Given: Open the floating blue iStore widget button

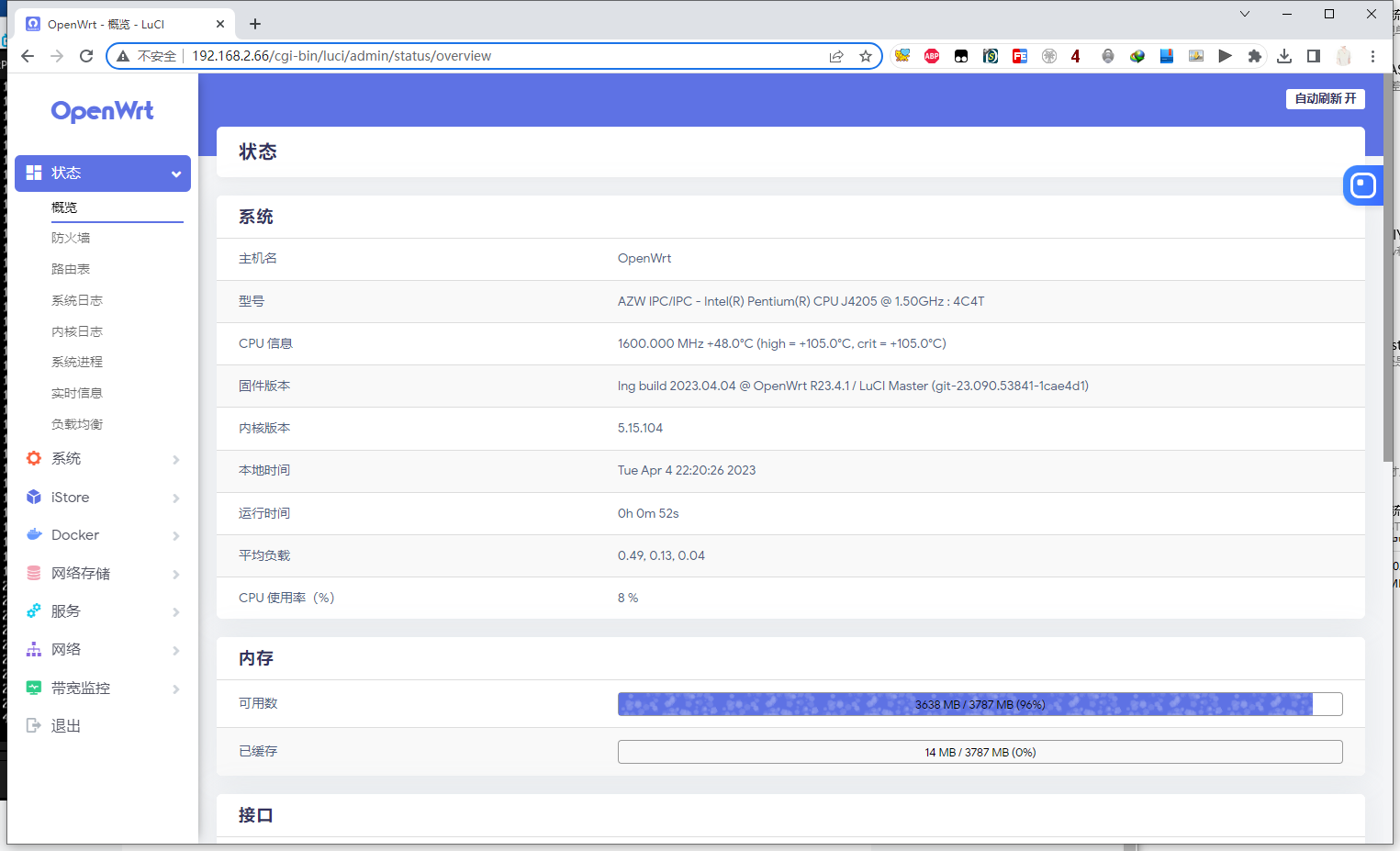Looking at the screenshot, I should click(x=1363, y=185).
